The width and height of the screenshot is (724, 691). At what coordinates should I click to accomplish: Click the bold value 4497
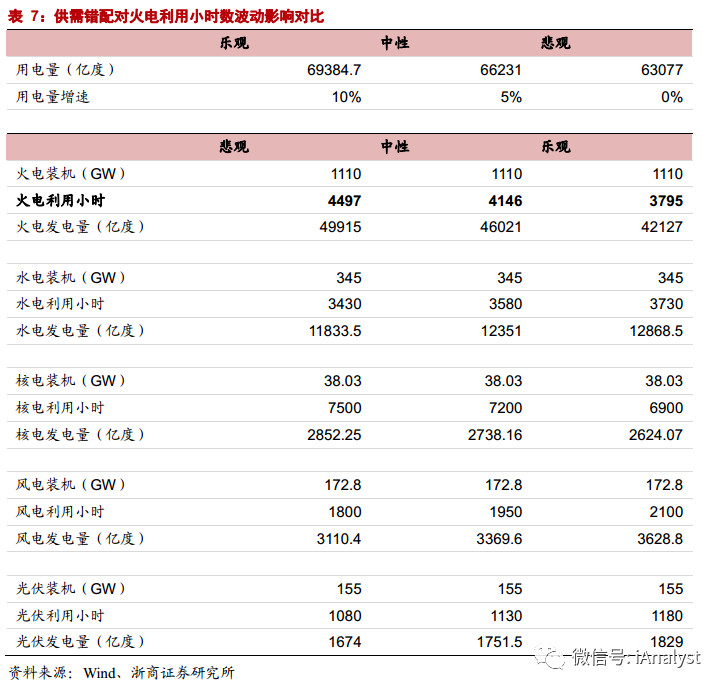344,200
